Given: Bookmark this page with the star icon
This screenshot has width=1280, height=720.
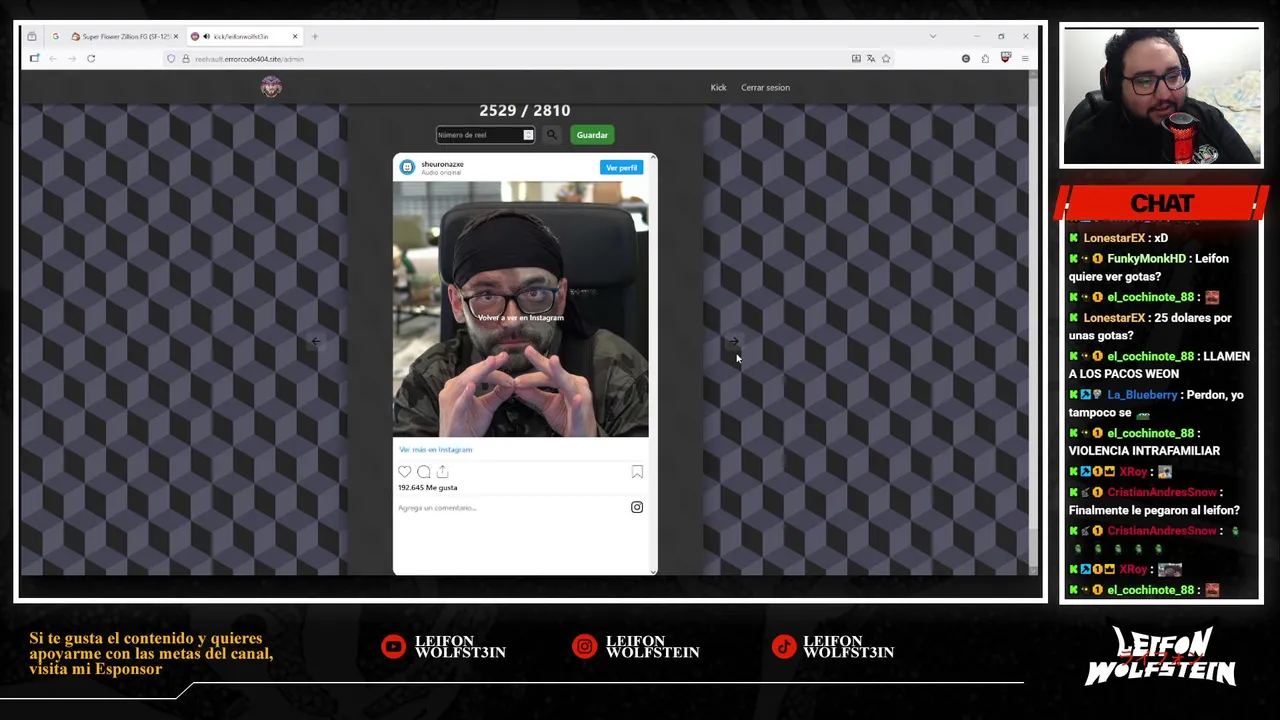Looking at the screenshot, I should 886,59.
